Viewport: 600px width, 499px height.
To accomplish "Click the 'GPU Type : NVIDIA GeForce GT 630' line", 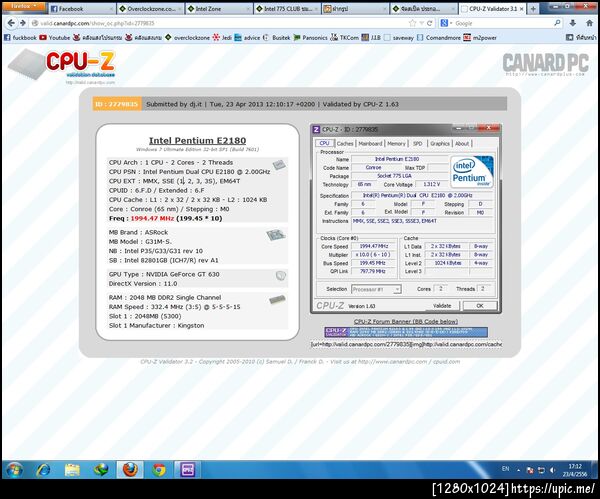I will [164, 274].
